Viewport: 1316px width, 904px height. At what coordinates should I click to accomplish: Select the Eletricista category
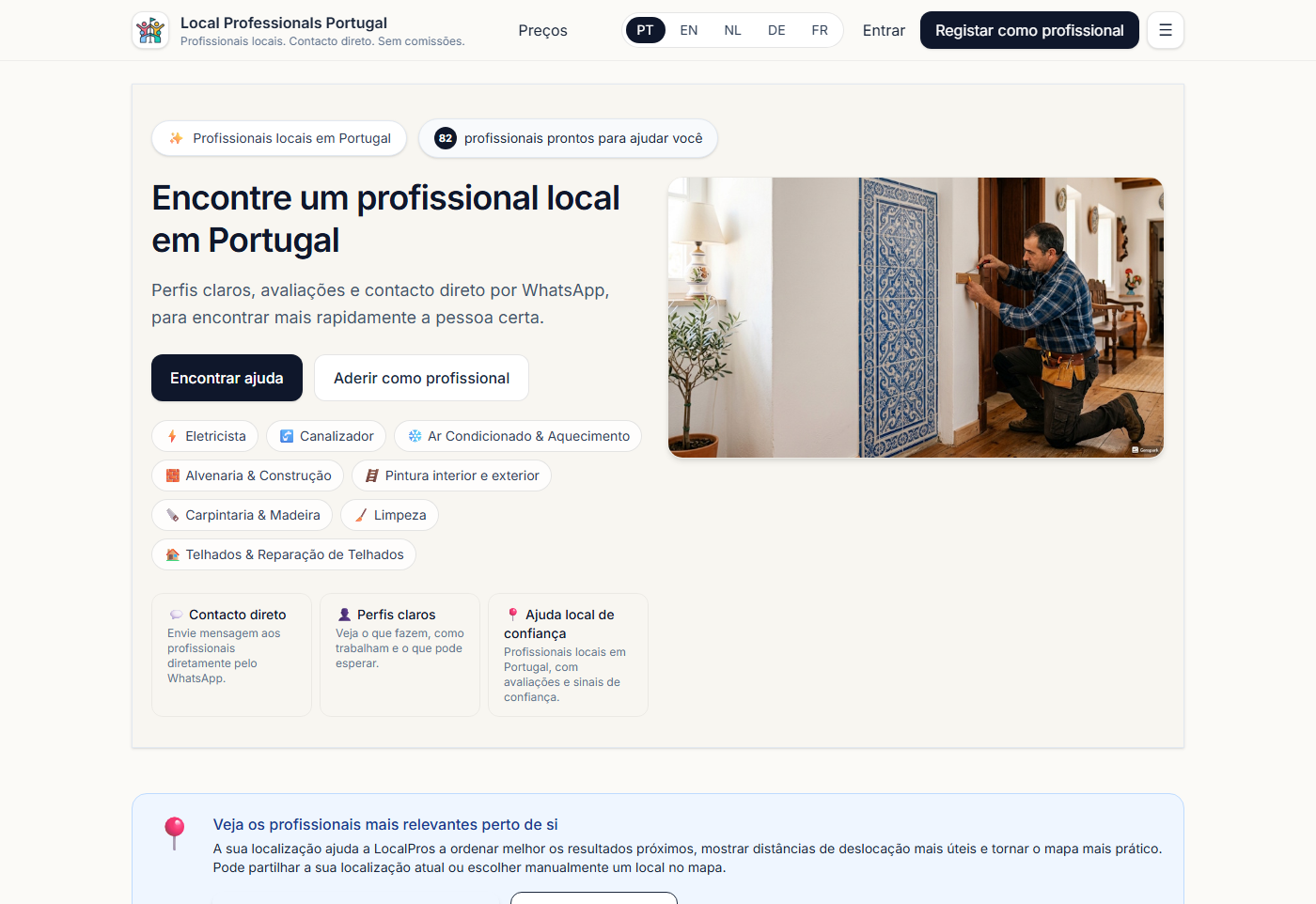pyautogui.click(x=205, y=436)
